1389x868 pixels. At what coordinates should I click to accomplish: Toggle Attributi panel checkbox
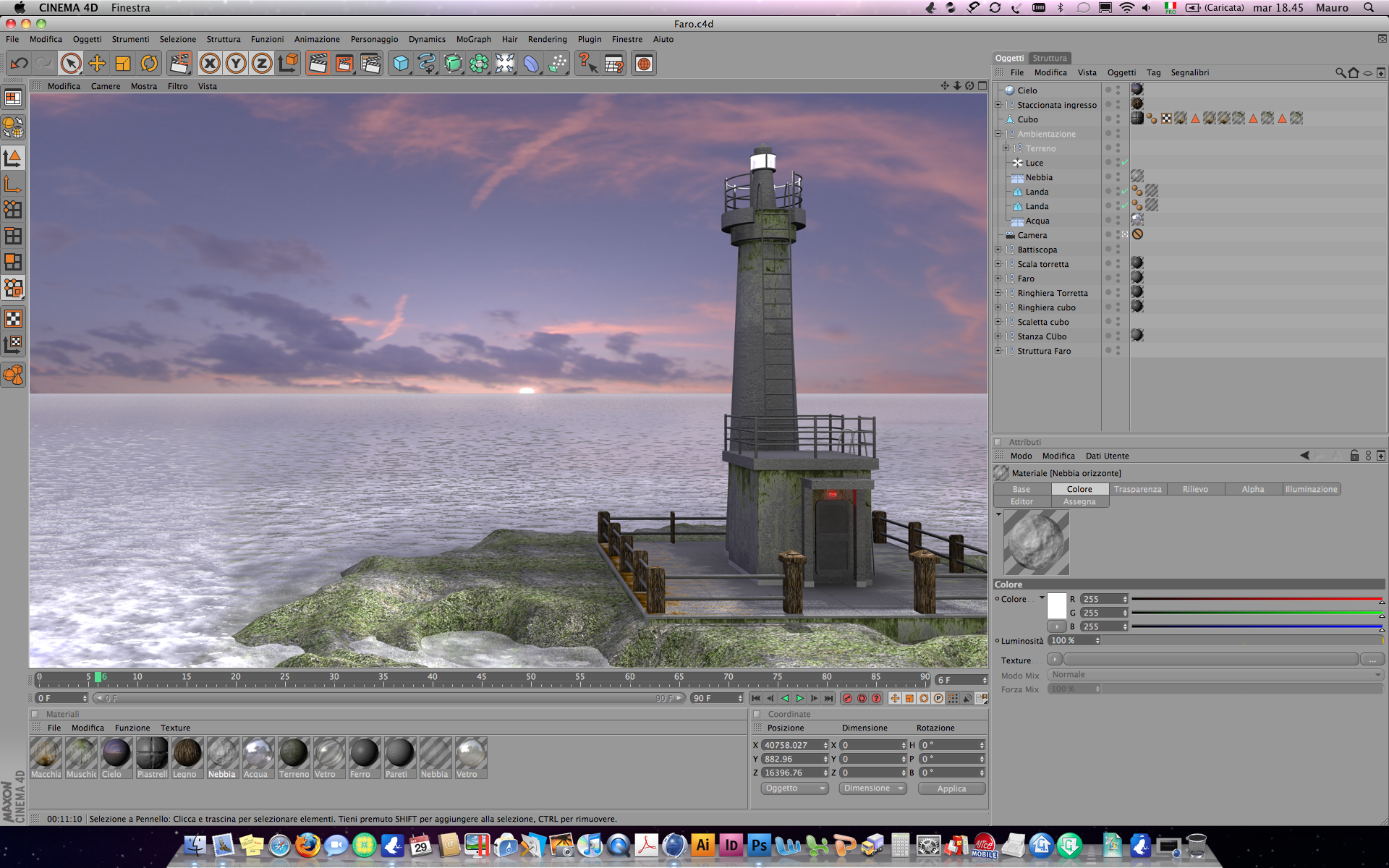point(998,442)
